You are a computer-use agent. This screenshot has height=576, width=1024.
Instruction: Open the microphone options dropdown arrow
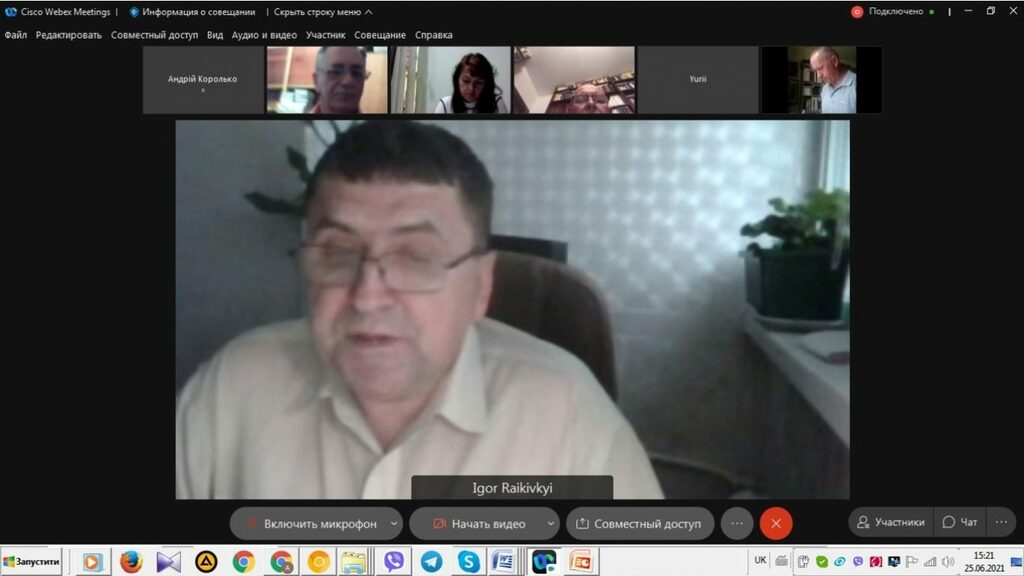395,523
